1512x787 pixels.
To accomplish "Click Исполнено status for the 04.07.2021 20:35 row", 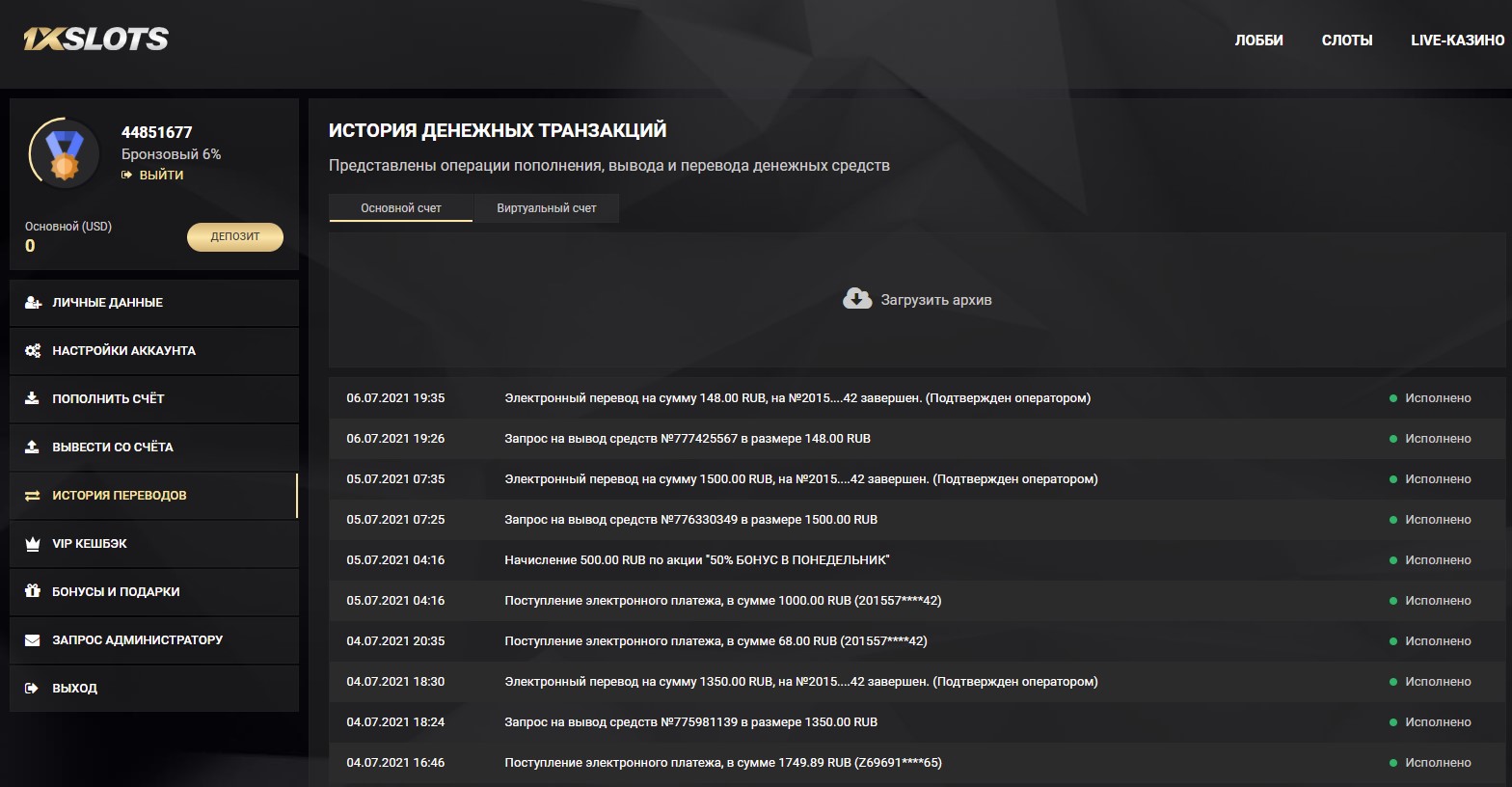I will point(1438,640).
